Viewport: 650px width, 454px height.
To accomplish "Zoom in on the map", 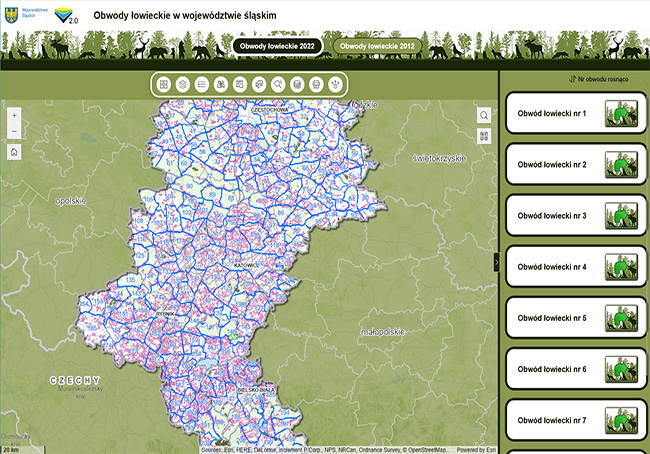I will pos(14,116).
